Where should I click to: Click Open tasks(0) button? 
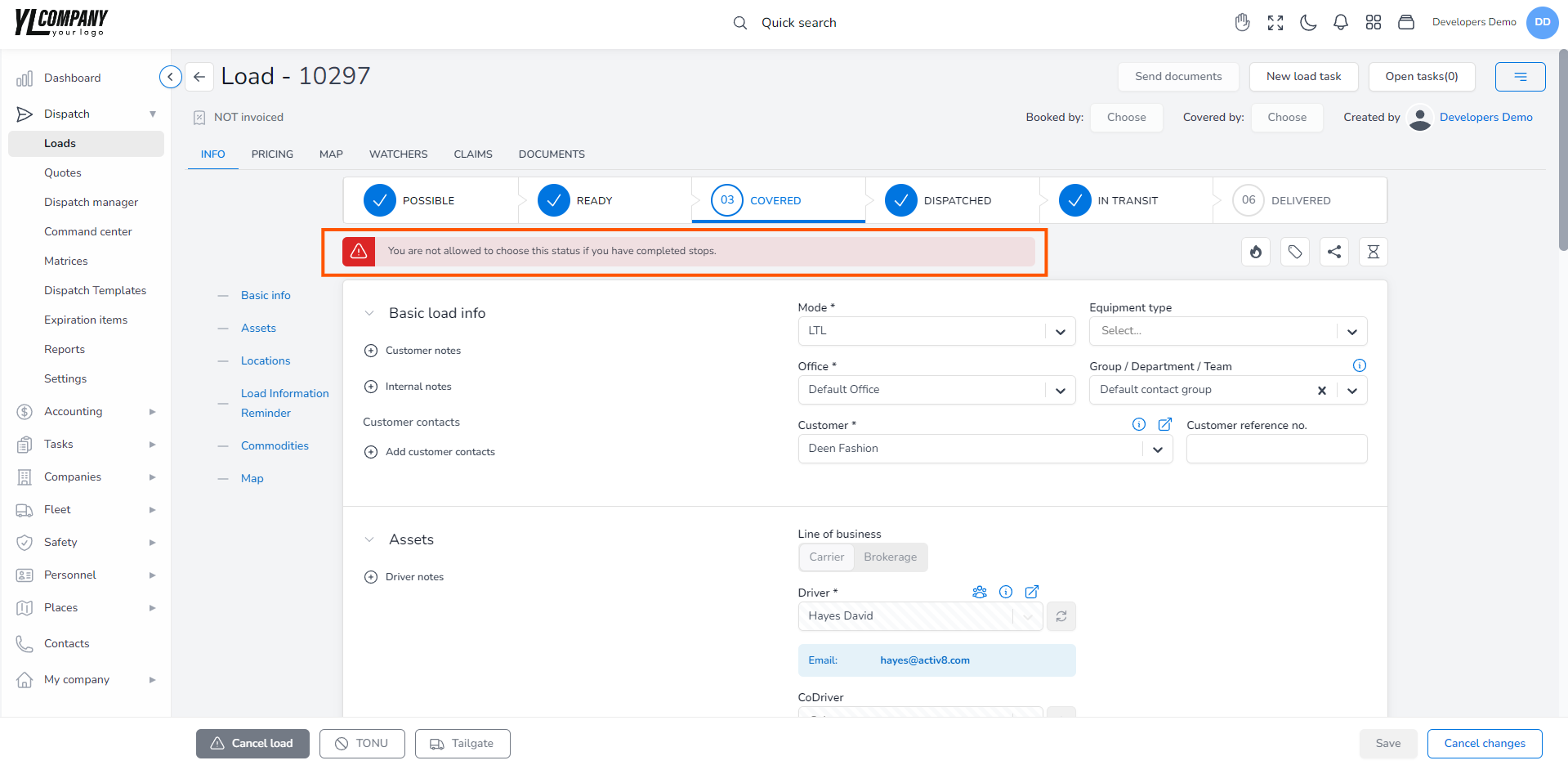point(1422,77)
